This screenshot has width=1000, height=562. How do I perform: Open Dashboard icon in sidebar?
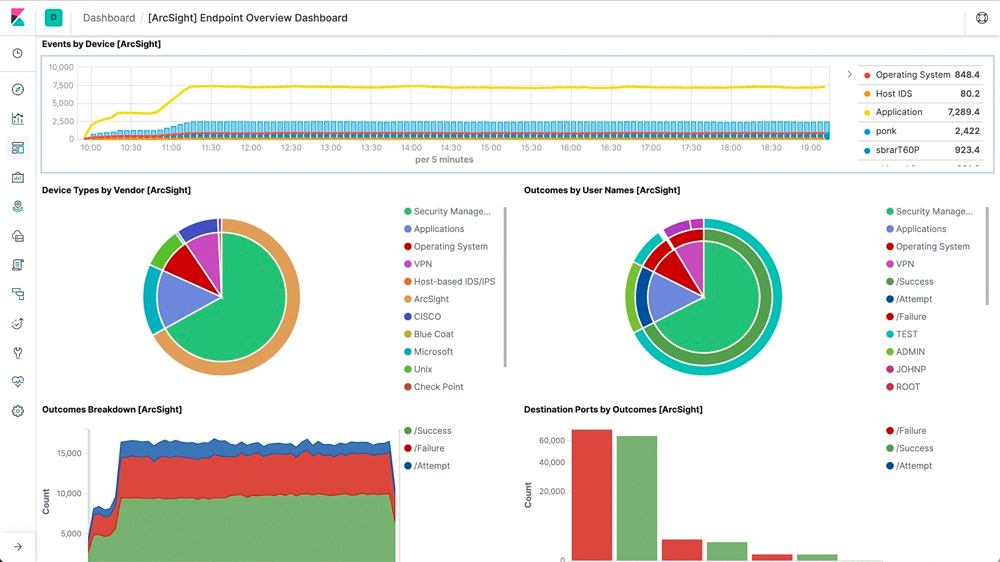18,148
